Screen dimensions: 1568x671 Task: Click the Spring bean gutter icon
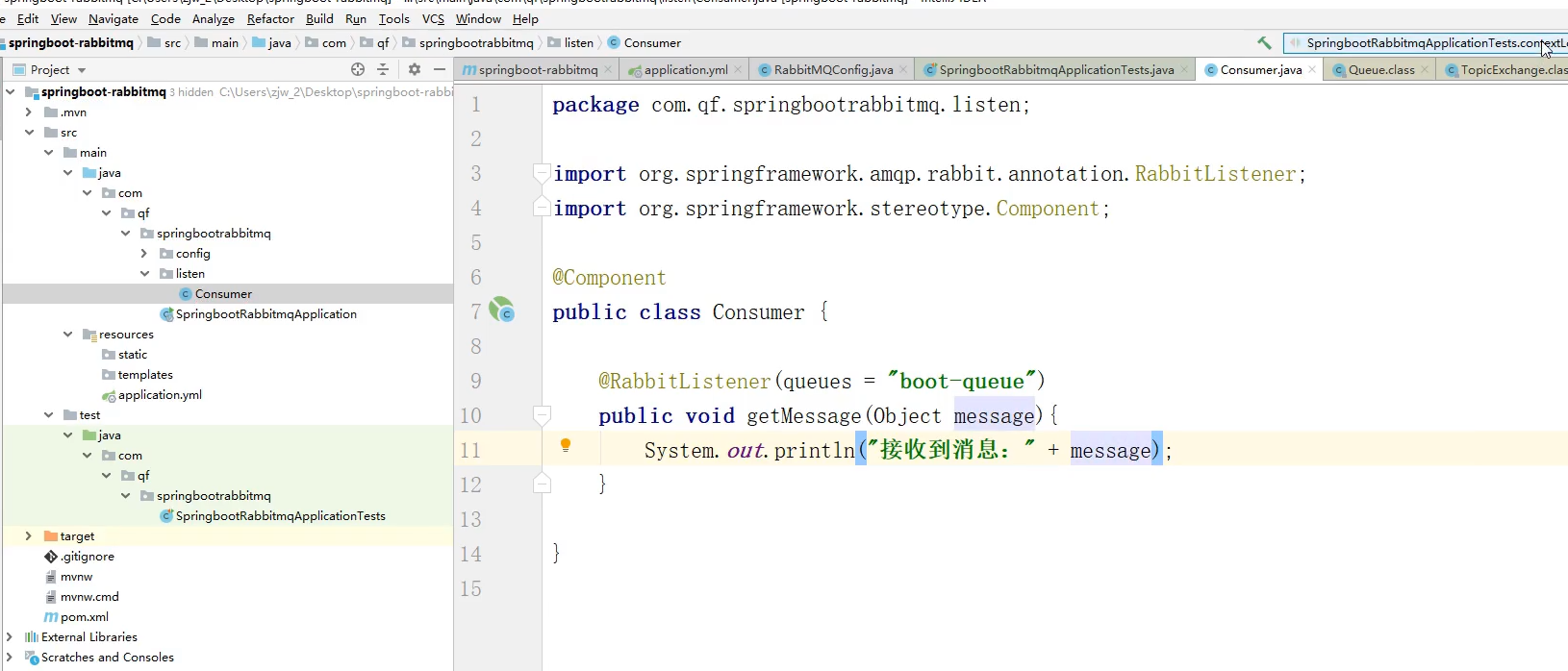[501, 310]
